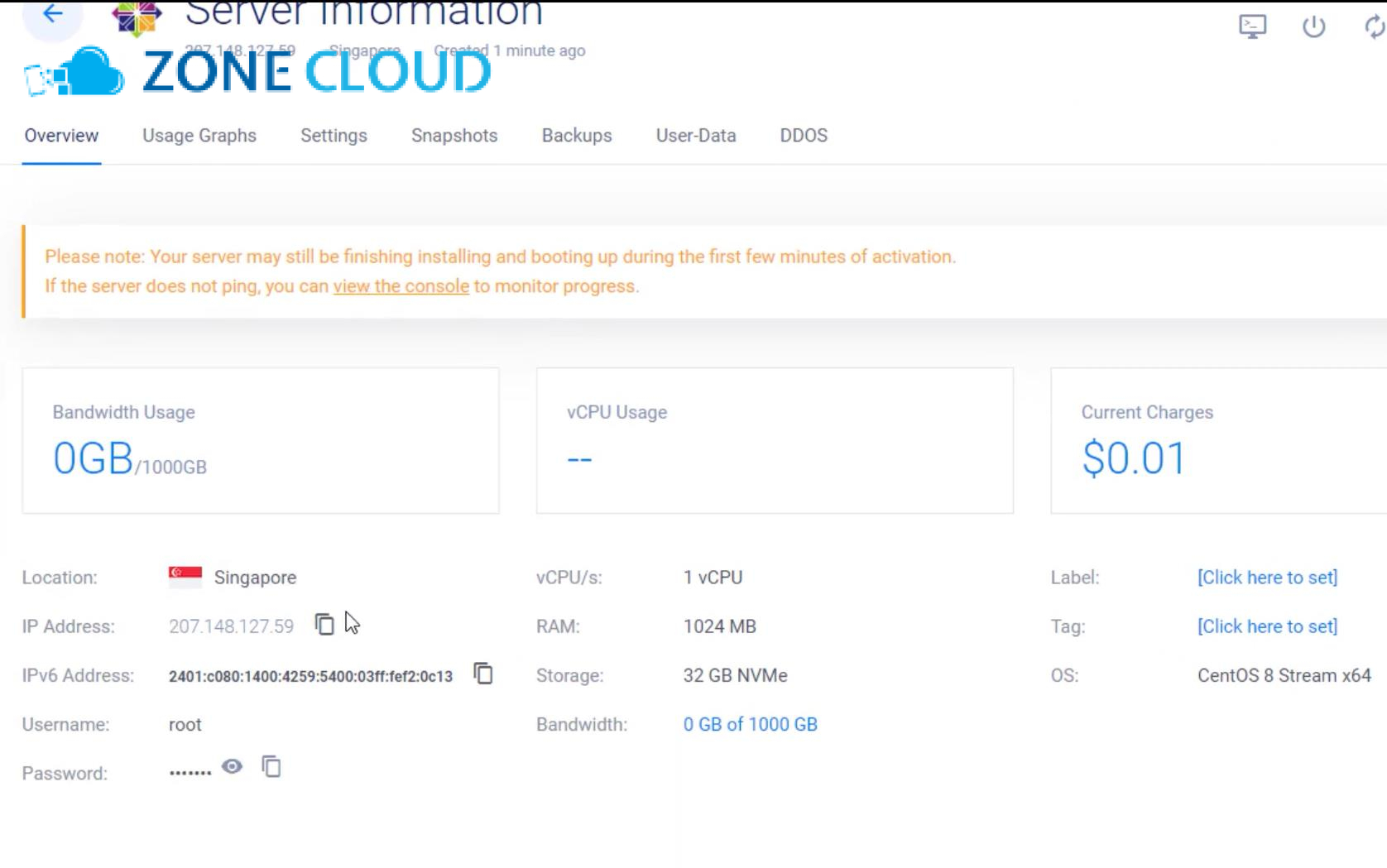1387x868 pixels.
Task: Copy the root password
Action: coord(270,767)
